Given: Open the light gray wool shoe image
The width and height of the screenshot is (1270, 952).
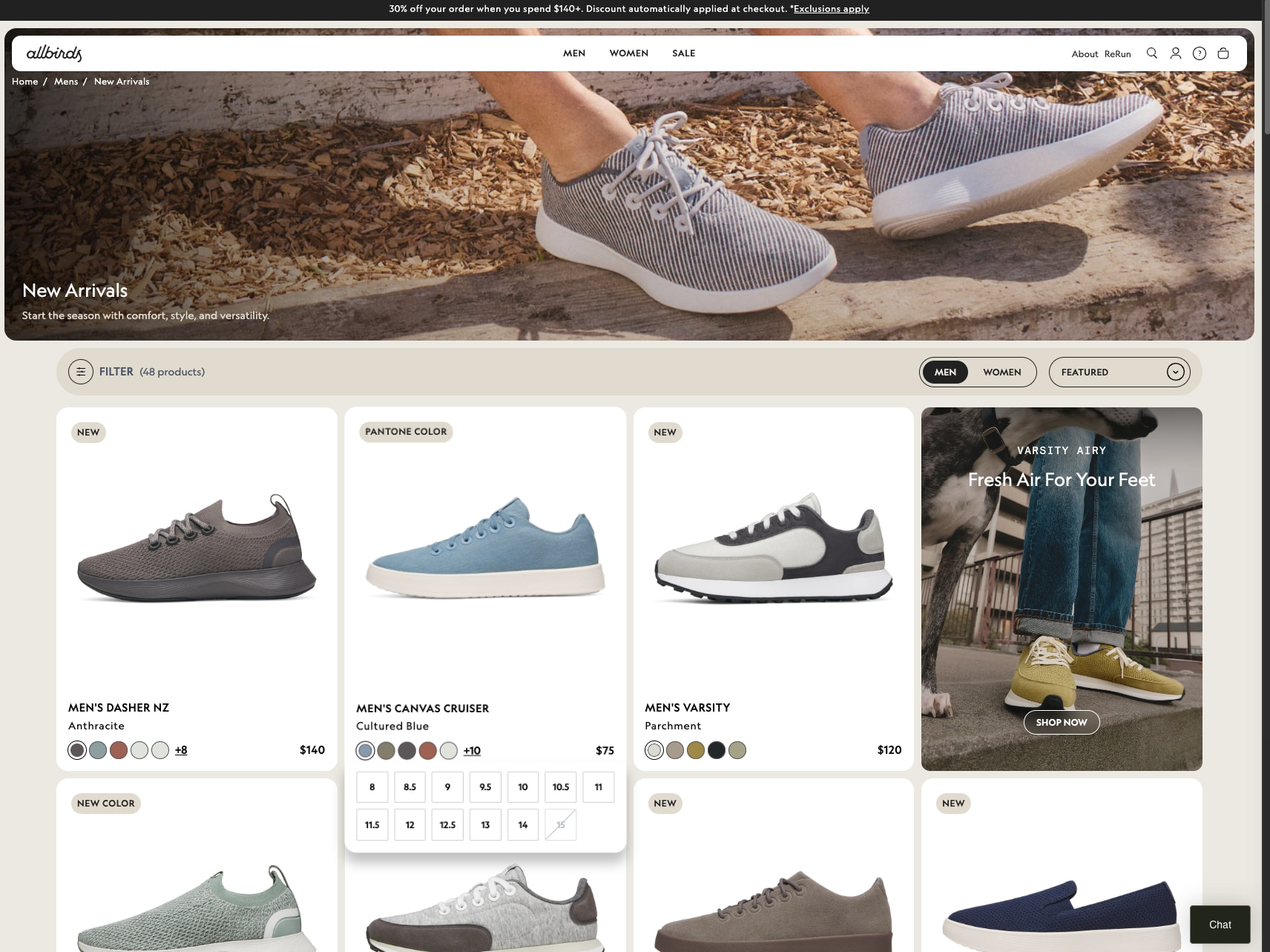Looking at the screenshot, I should pyautogui.click(x=485, y=909).
